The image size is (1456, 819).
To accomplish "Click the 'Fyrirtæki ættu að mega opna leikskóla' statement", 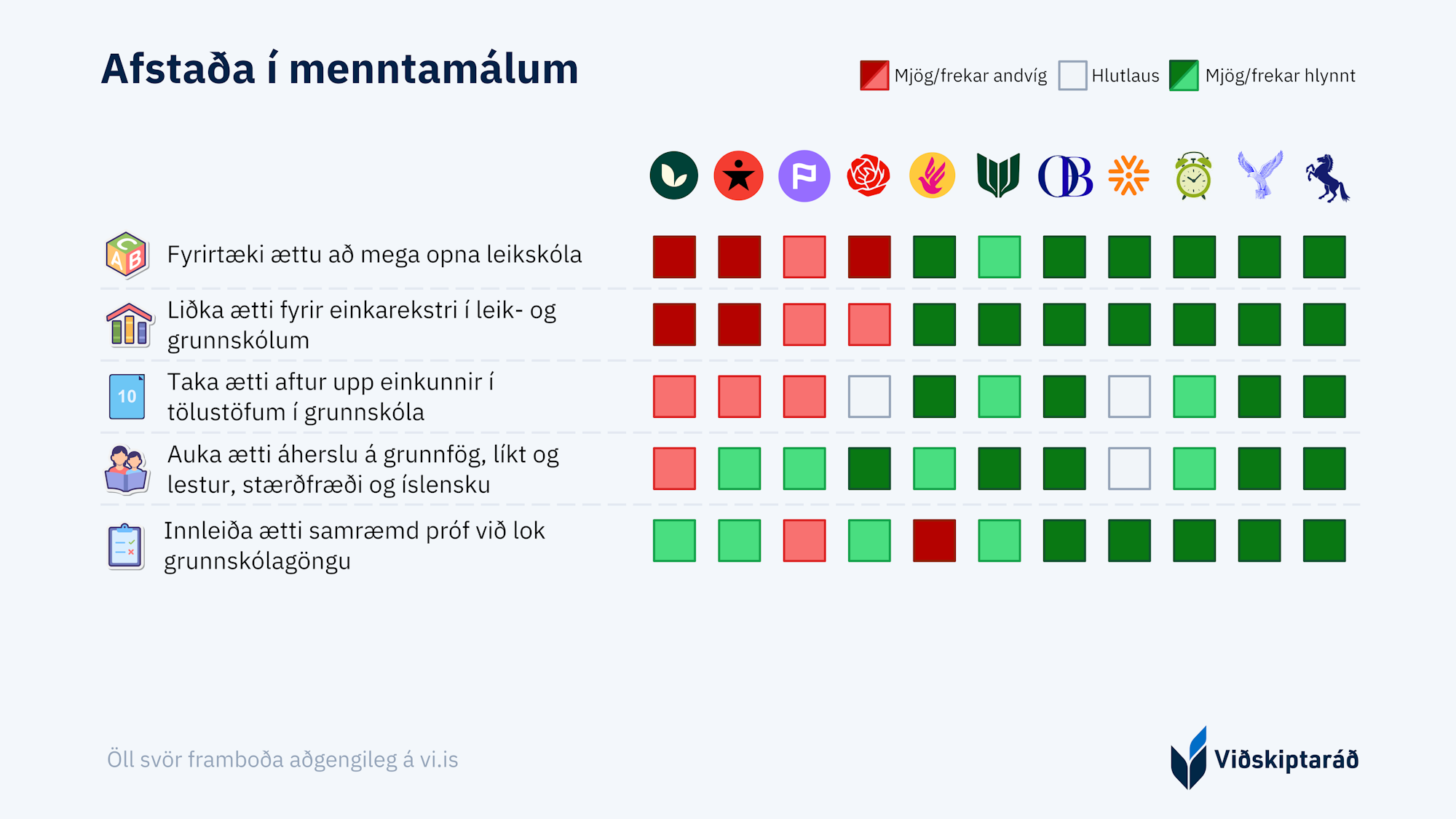I will pyautogui.click(x=374, y=255).
